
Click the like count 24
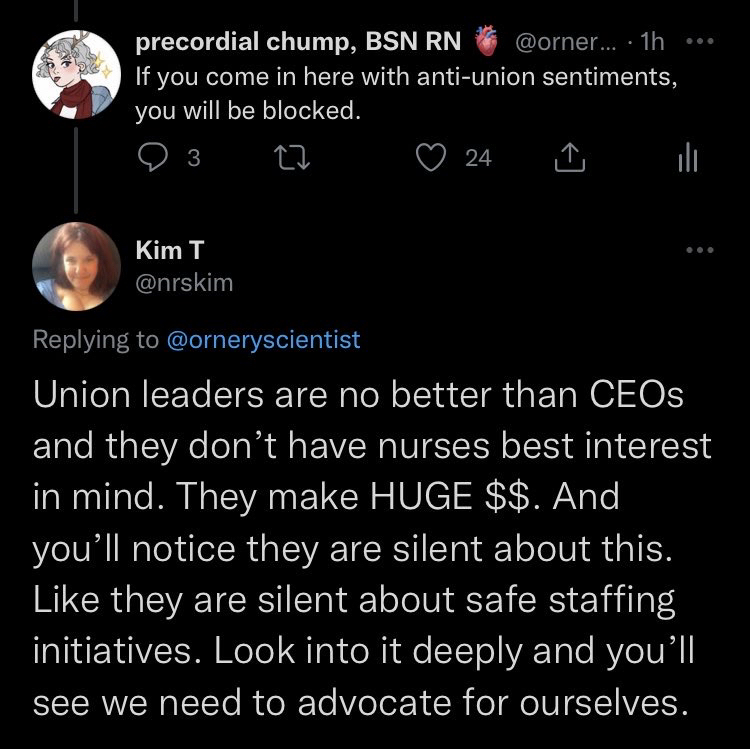tap(479, 157)
